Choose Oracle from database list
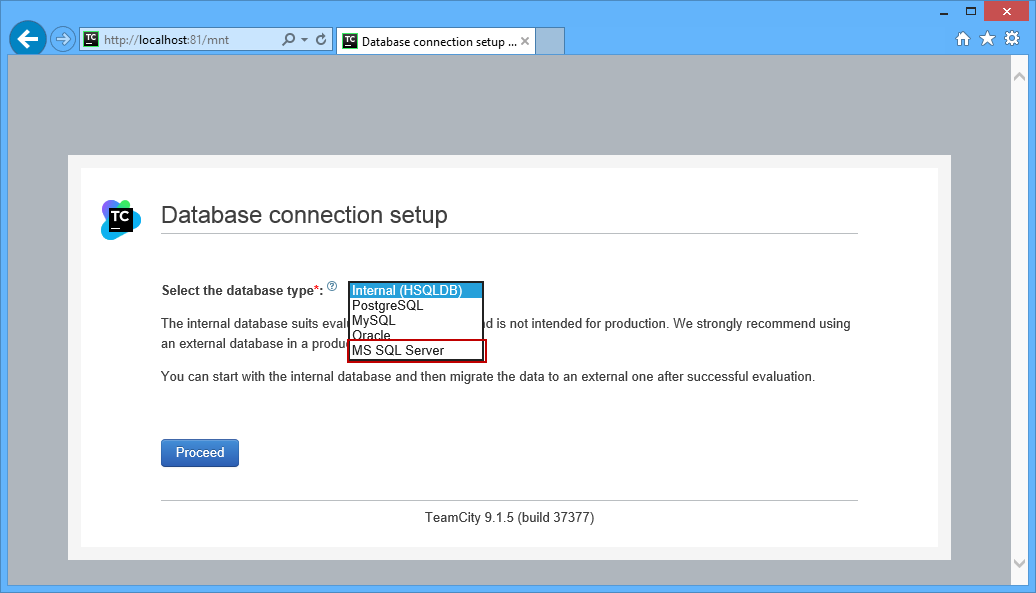 [x=416, y=335]
